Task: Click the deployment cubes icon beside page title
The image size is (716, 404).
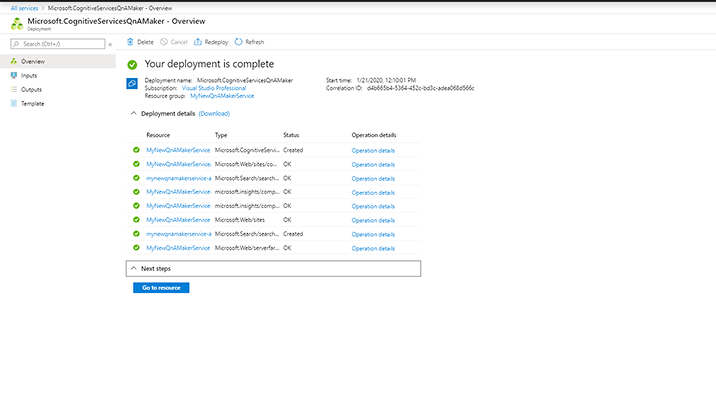Action: (x=17, y=24)
